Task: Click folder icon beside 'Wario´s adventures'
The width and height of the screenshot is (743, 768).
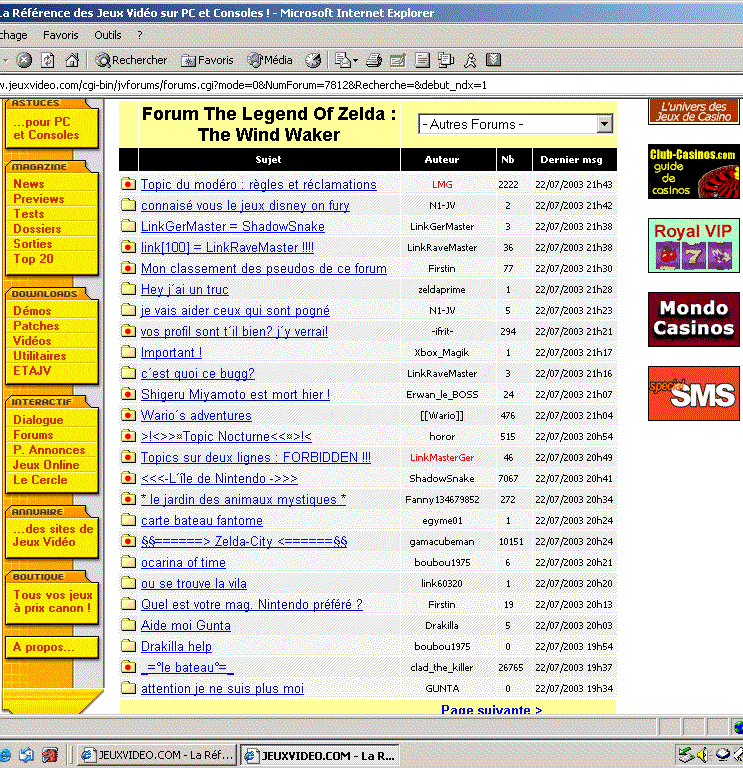Action: coord(128,415)
